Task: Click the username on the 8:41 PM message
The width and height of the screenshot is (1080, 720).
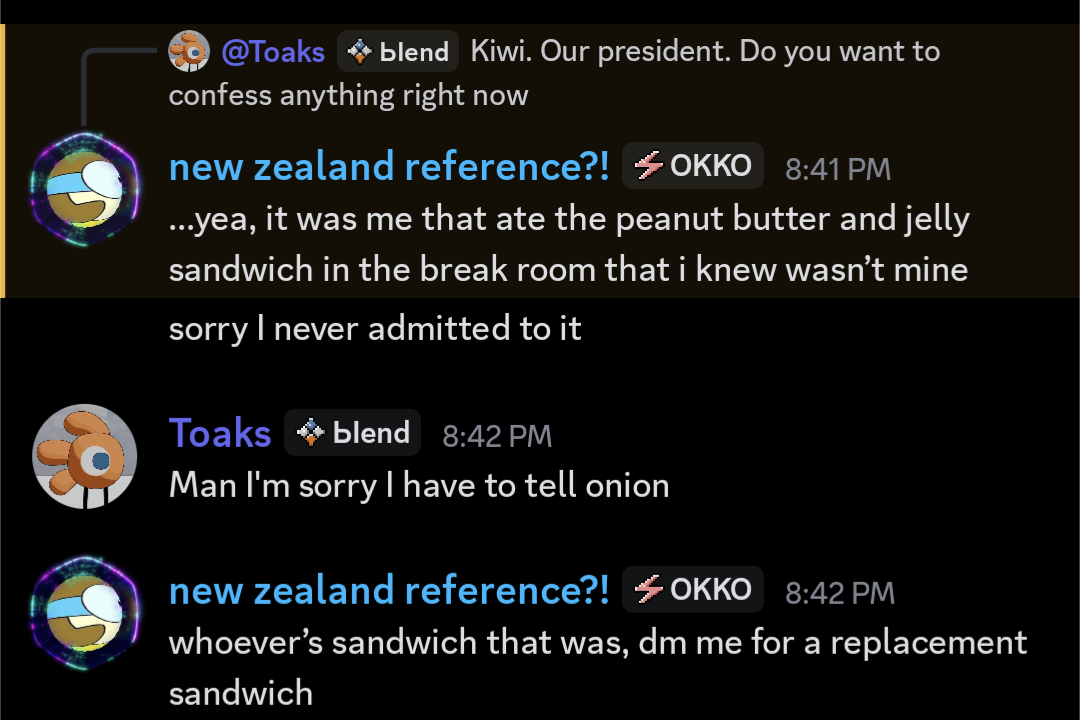Action: [388, 167]
